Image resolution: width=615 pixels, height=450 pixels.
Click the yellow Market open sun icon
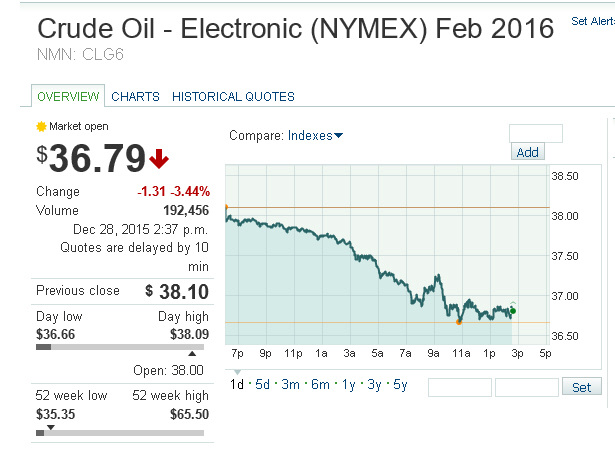41,127
